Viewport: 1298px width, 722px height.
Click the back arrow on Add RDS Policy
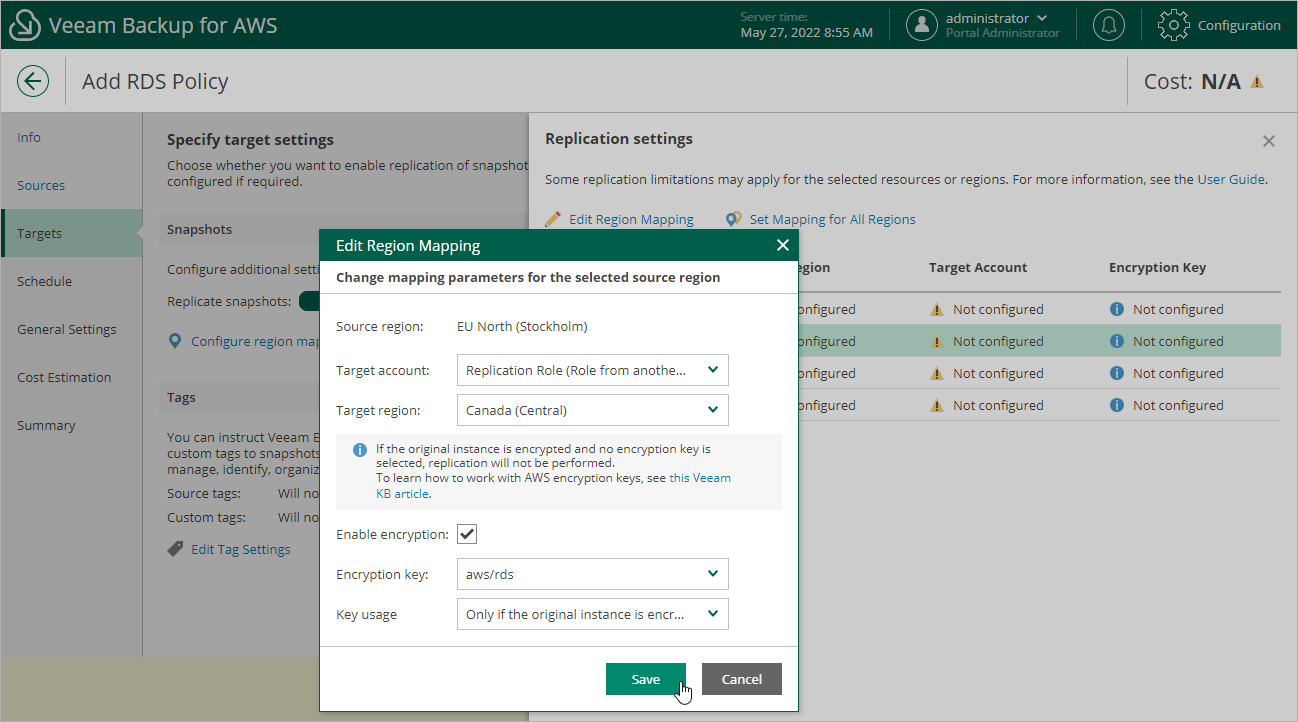pos(33,80)
